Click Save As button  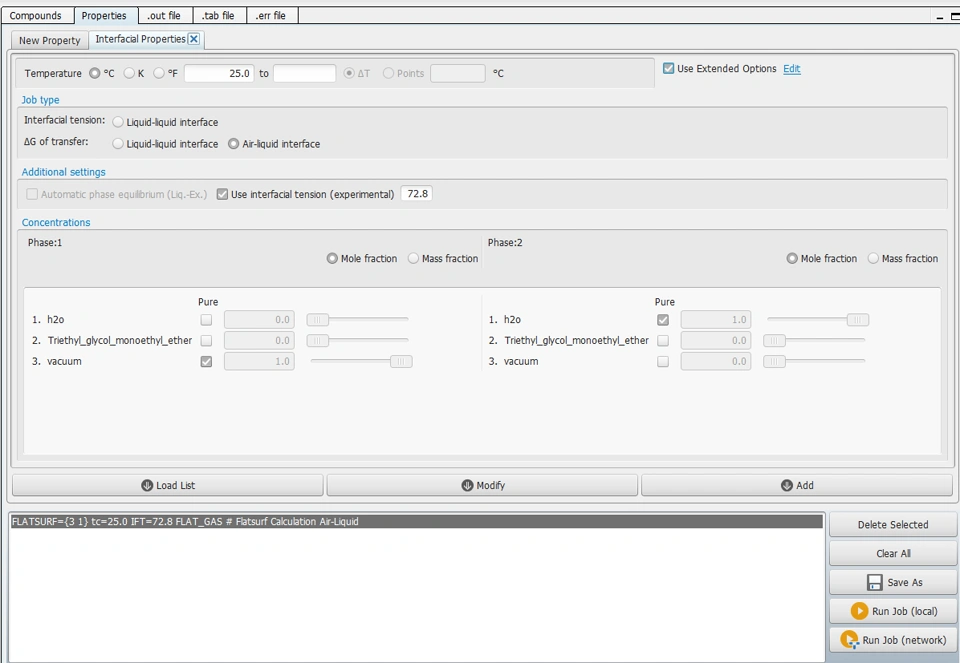coord(893,582)
